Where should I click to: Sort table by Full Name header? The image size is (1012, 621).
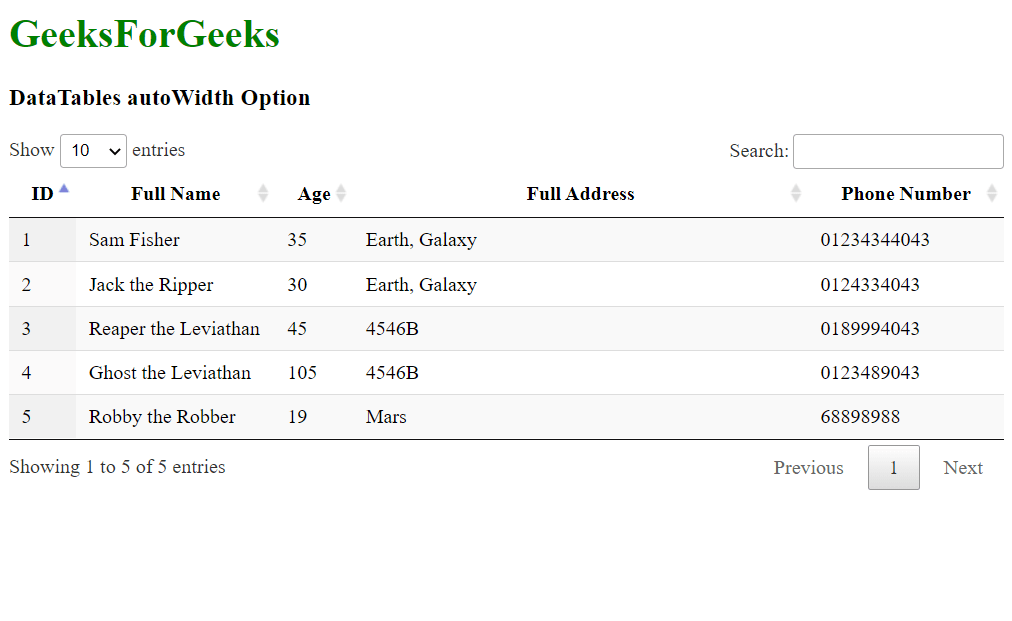(x=175, y=194)
